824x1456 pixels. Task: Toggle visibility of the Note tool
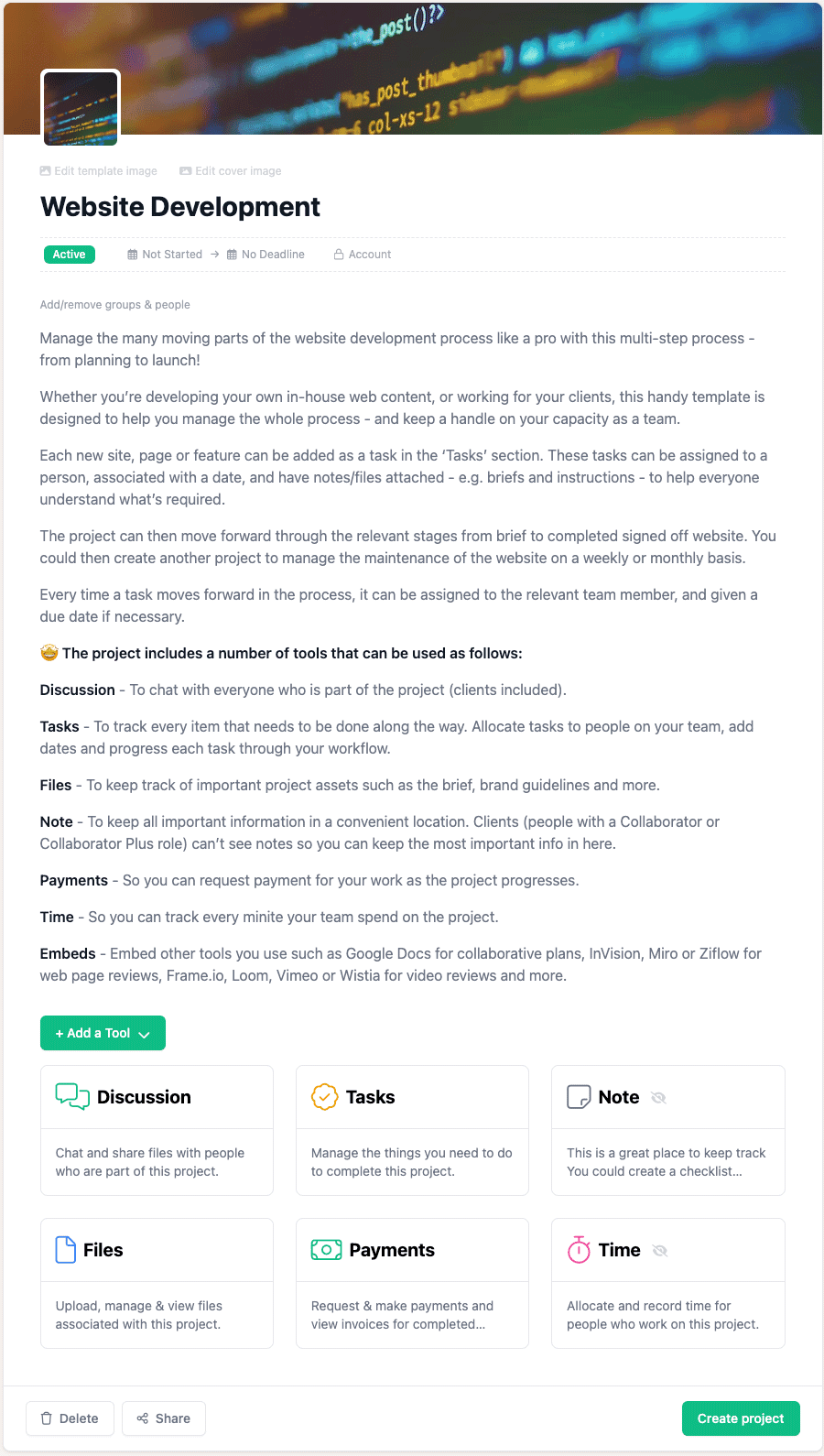tap(658, 1096)
